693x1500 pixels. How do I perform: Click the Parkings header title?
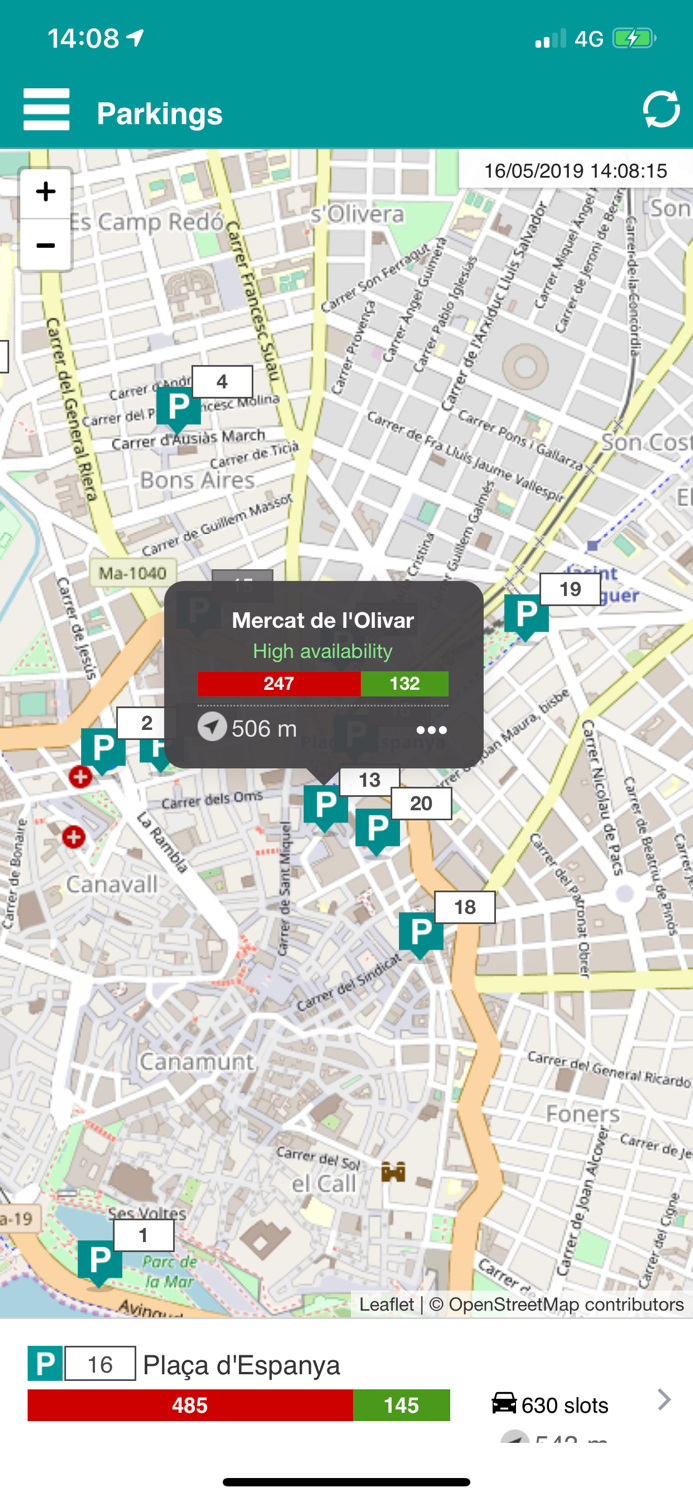click(x=160, y=113)
